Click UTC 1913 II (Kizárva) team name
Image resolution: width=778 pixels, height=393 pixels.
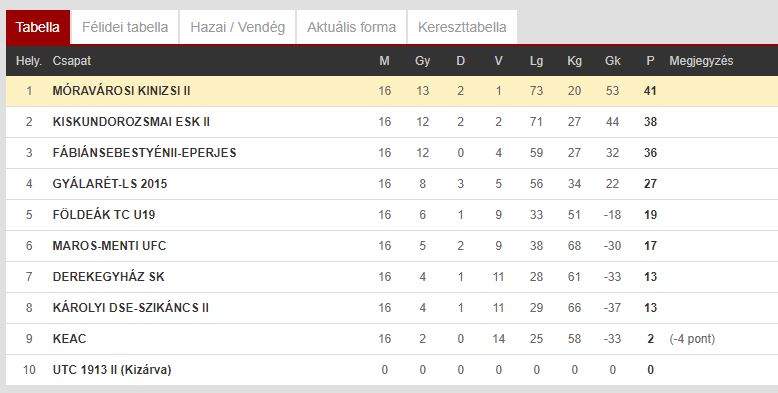pos(112,370)
